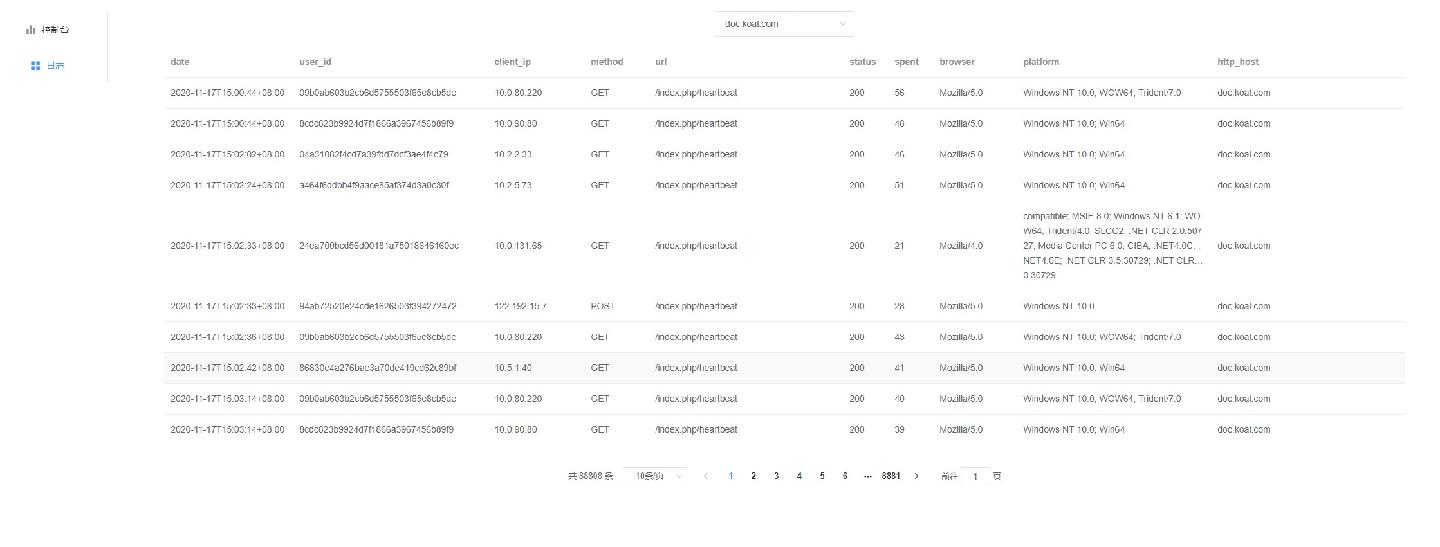Screen dimensions: 1440x547
Task: Select the row with client IP 10.5.1.42
Action: (784, 368)
